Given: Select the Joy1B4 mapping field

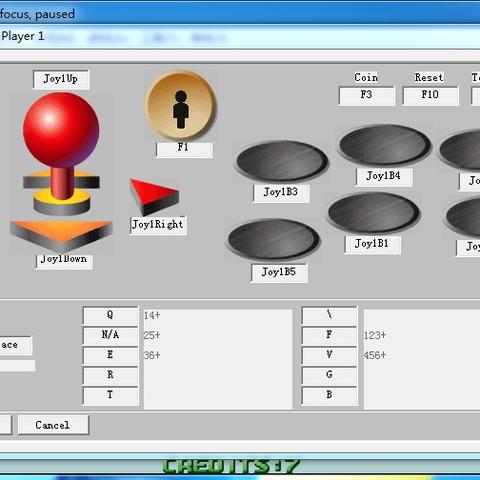Looking at the screenshot, I should [x=384, y=176].
